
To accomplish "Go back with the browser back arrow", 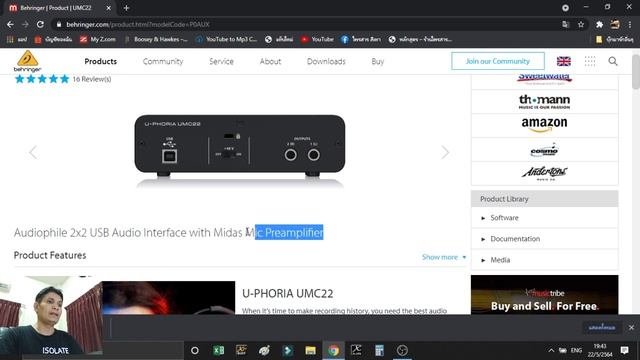I will pyautogui.click(x=10, y=24).
